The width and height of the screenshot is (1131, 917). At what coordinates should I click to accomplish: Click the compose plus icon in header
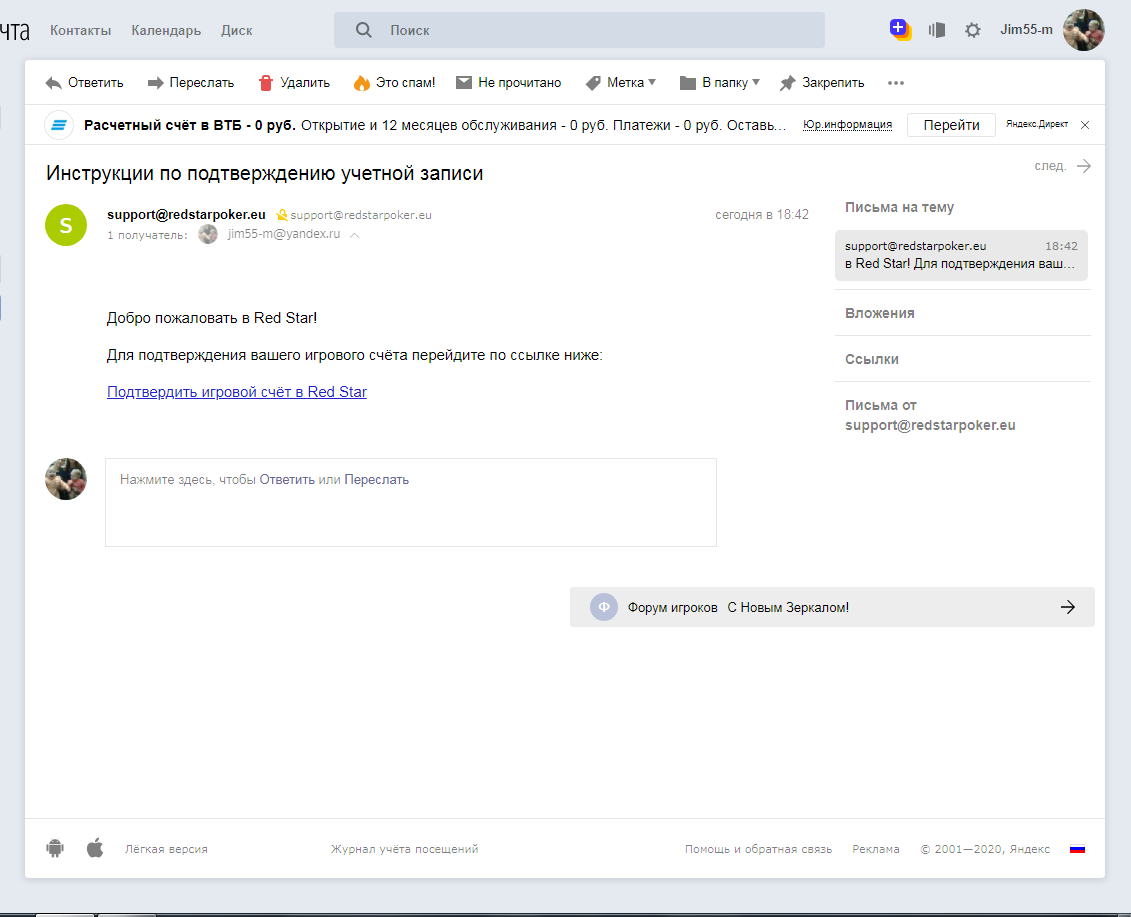tap(900, 30)
